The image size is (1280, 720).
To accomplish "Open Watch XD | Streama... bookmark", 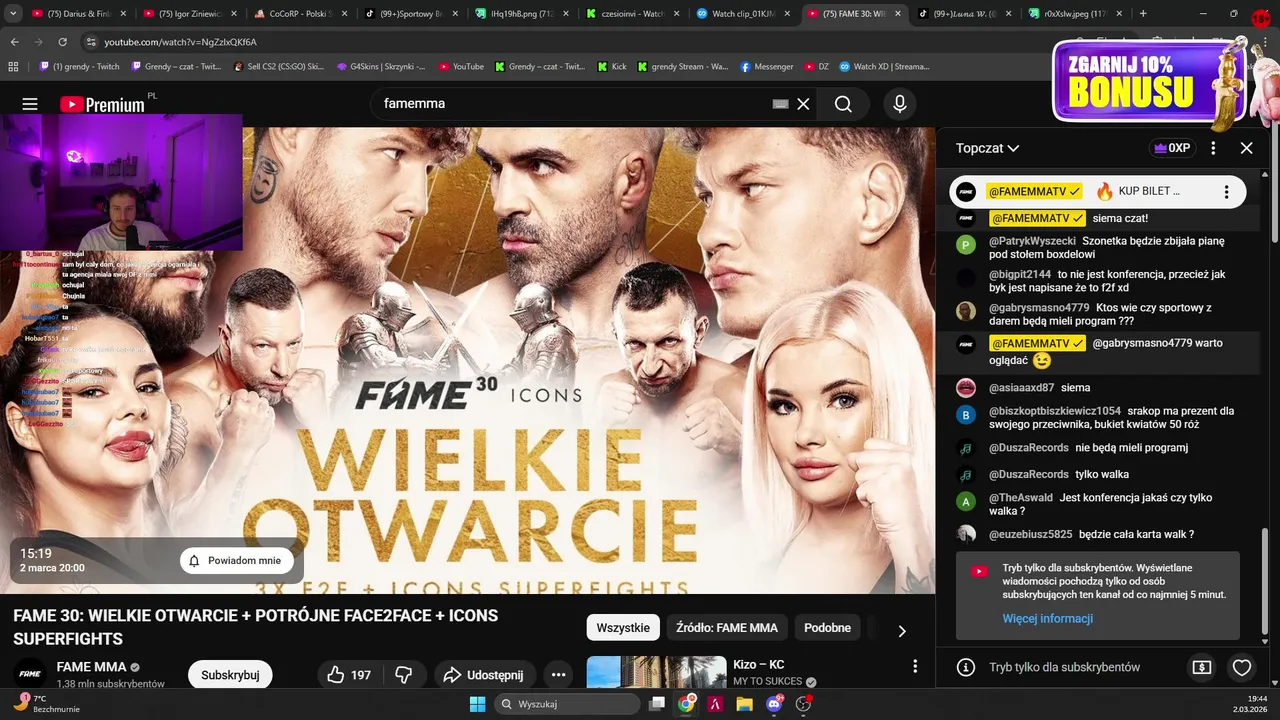I will coord(884,67).
